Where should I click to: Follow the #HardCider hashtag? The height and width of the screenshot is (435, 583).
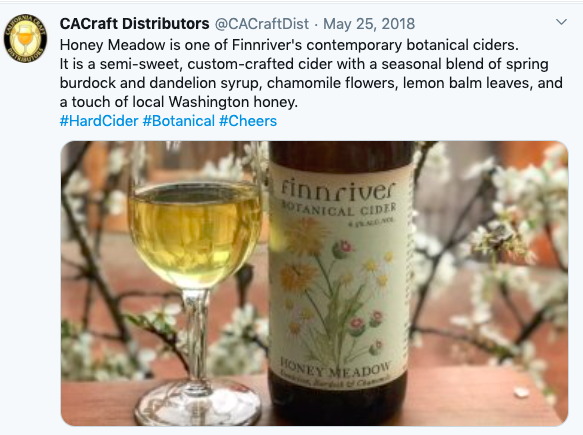click(x=99, y=121)
